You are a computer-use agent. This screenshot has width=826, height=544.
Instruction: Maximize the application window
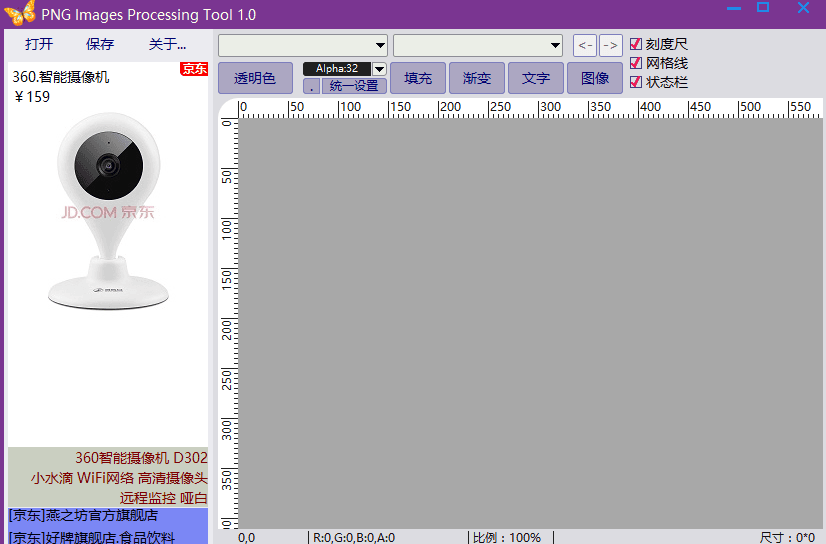click(x=763, y=9)
